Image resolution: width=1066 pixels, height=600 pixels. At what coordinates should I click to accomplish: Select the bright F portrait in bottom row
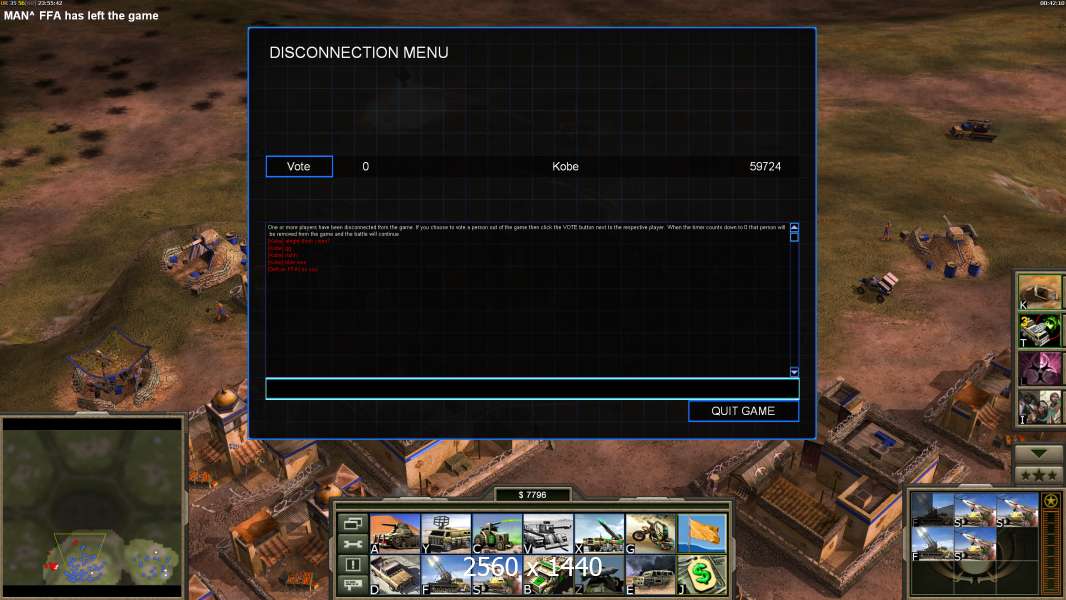pyautogui.click(x=933, y=544)
